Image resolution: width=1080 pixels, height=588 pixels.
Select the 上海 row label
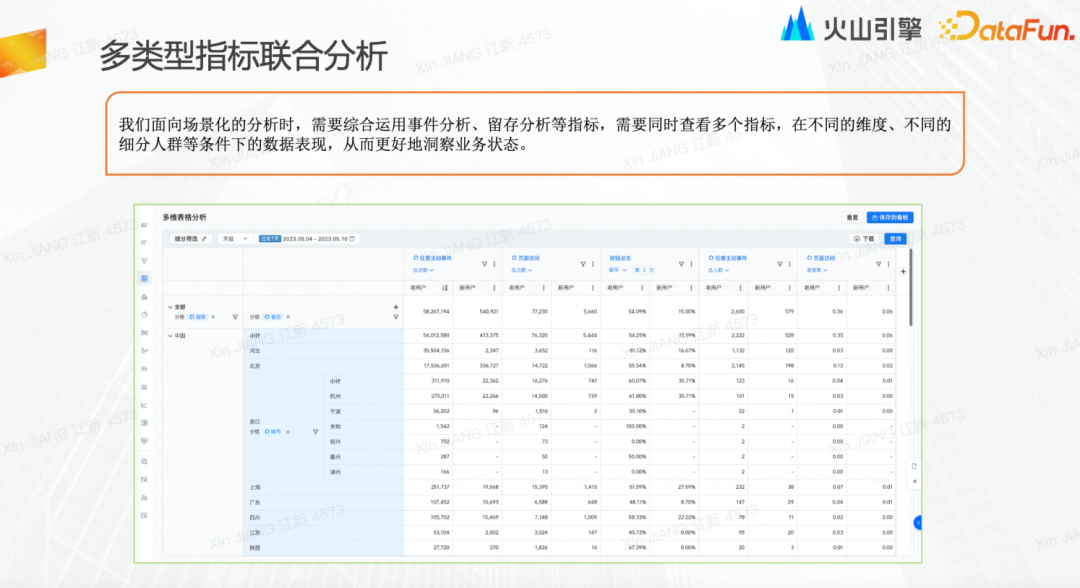pos(255,487)
